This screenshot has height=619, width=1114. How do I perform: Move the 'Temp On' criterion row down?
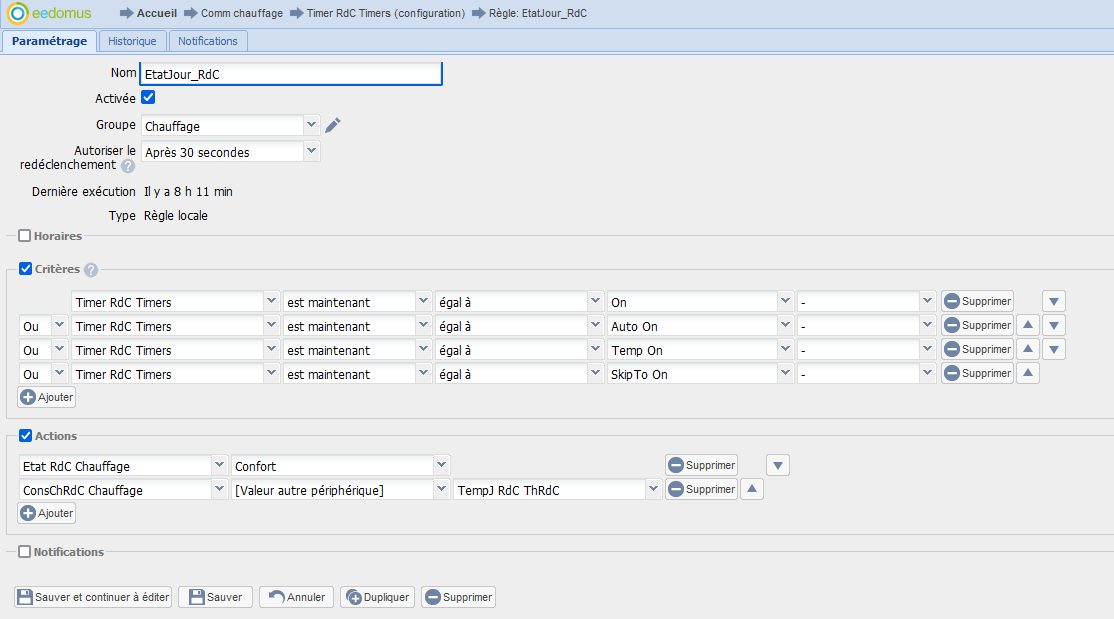click(x=1054, y=350)
